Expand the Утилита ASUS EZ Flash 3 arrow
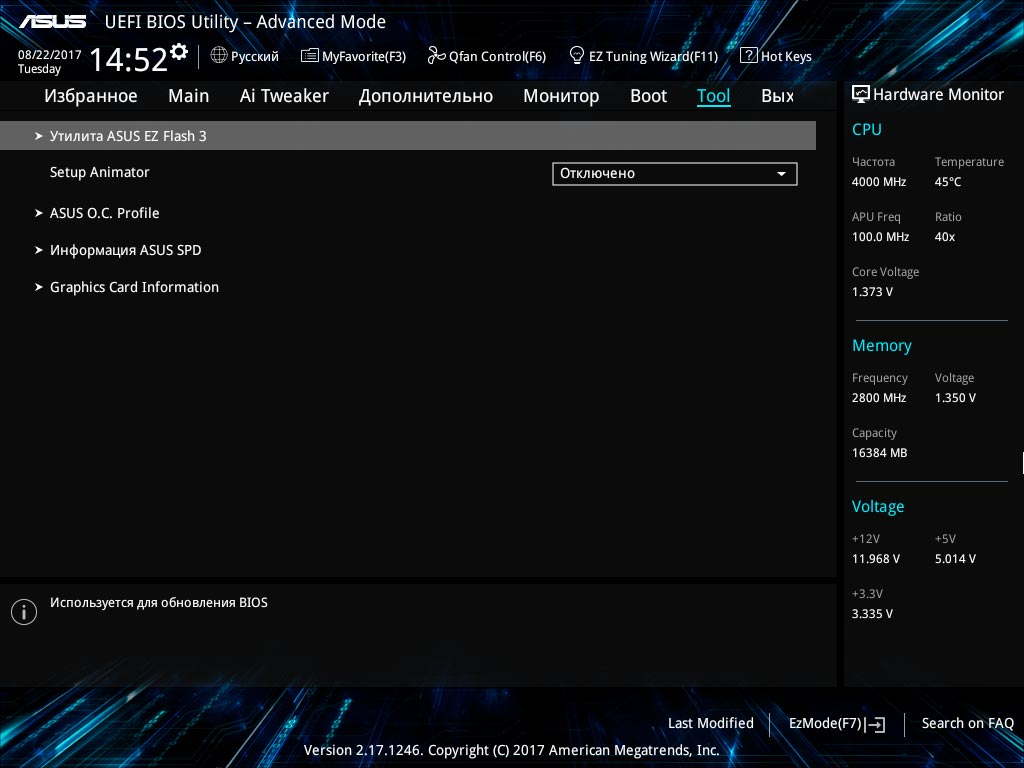The width and height of the screenshot is (1024, 768). [x=39, y=136]
